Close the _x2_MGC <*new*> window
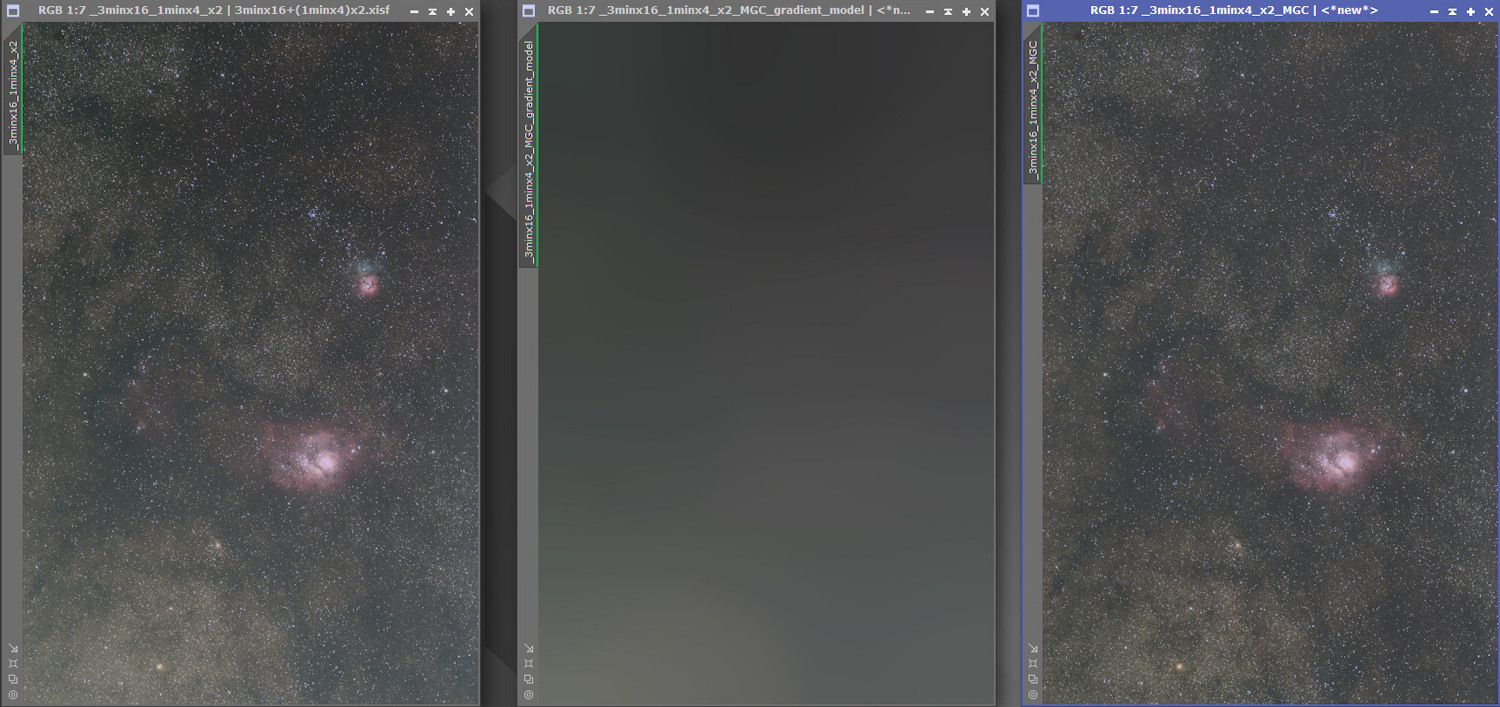 (1488, 12)
